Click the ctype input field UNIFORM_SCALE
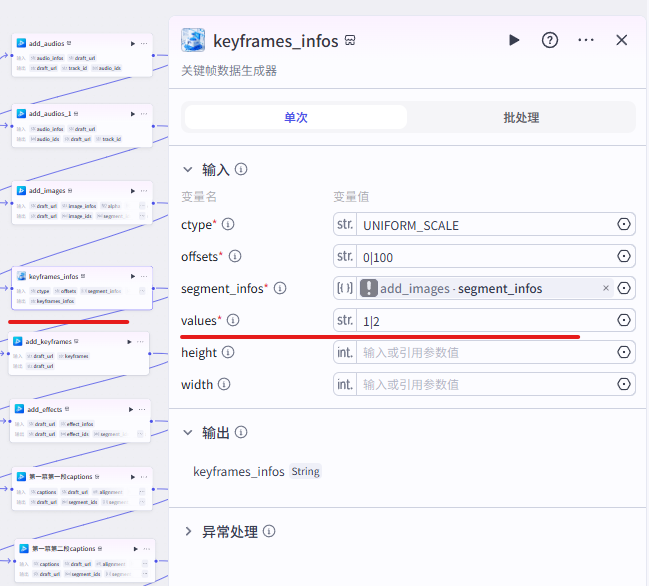 [x=486, y=225]
